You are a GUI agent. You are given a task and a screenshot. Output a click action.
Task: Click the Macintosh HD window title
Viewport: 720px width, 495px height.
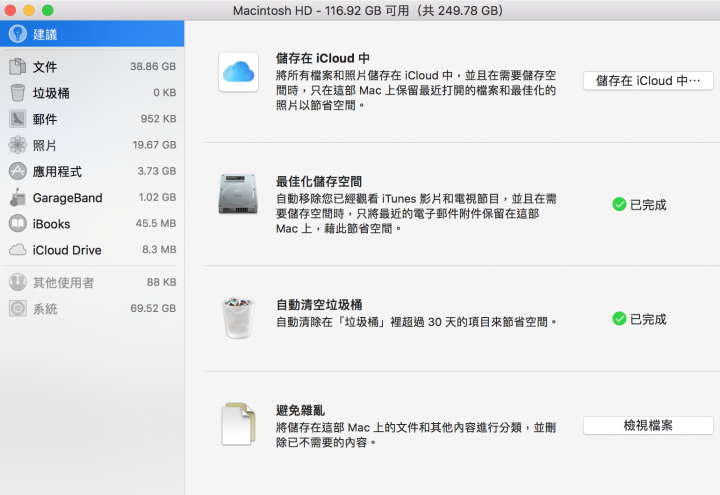(x=368, y=11)
